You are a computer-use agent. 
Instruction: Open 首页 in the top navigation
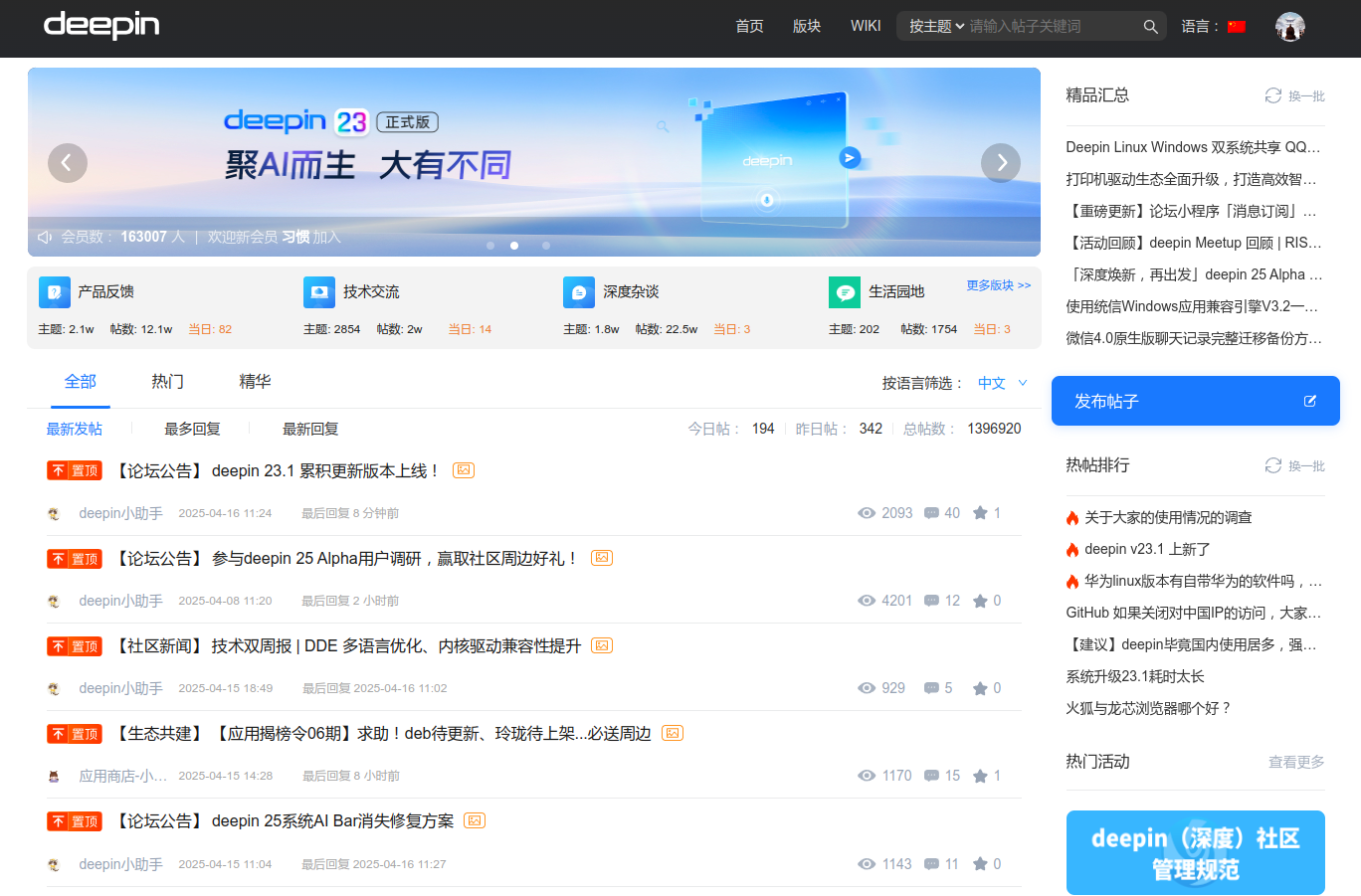[x=749, y=27]
